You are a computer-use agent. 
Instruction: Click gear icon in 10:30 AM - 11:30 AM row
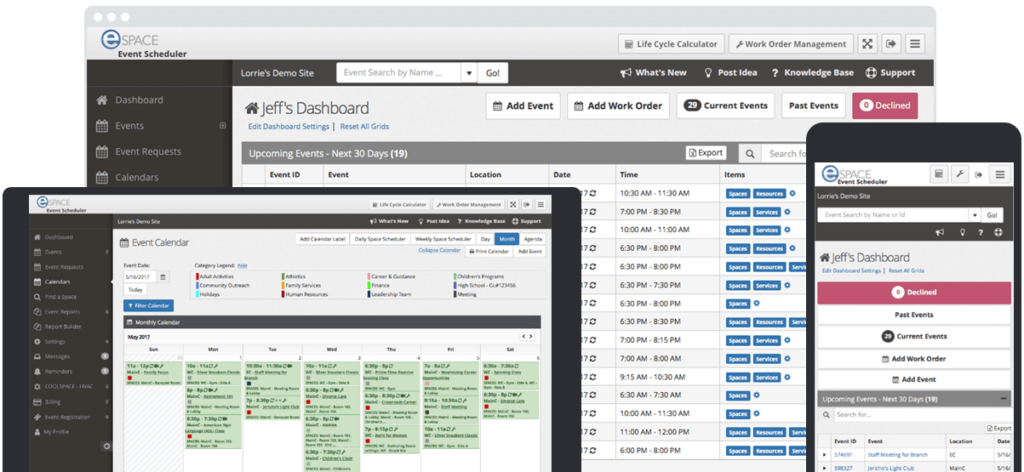click(x=793, y=193)
